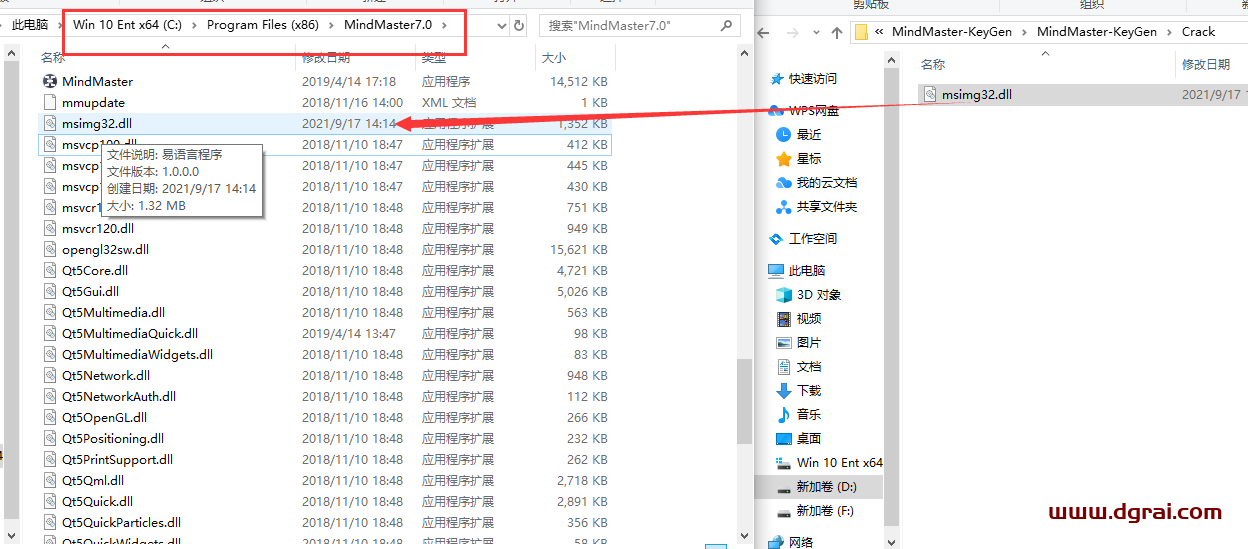Image resolution: width=1248 pixels, height=549 pixels.
Task: Select the Qt5MultimediaQuick.dll file name
Action: (x=130, y=333)
